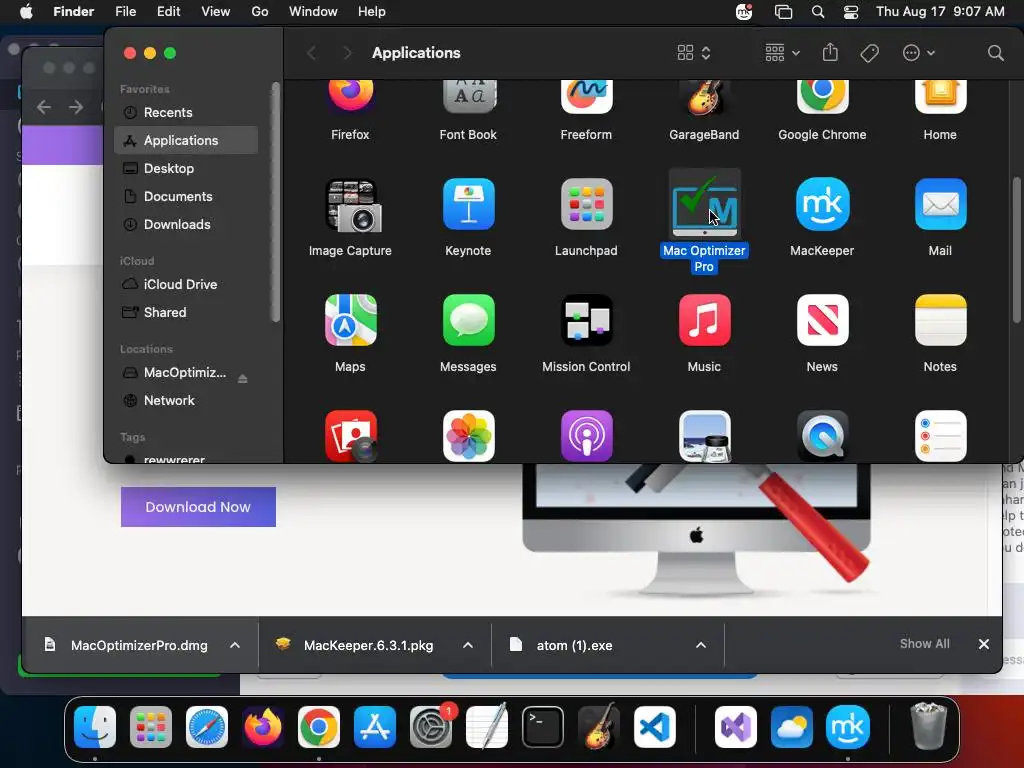The width and height of the screenshot is (1024, 768).
Task: Select the Podcasts app icon
Action: point(586,436)
